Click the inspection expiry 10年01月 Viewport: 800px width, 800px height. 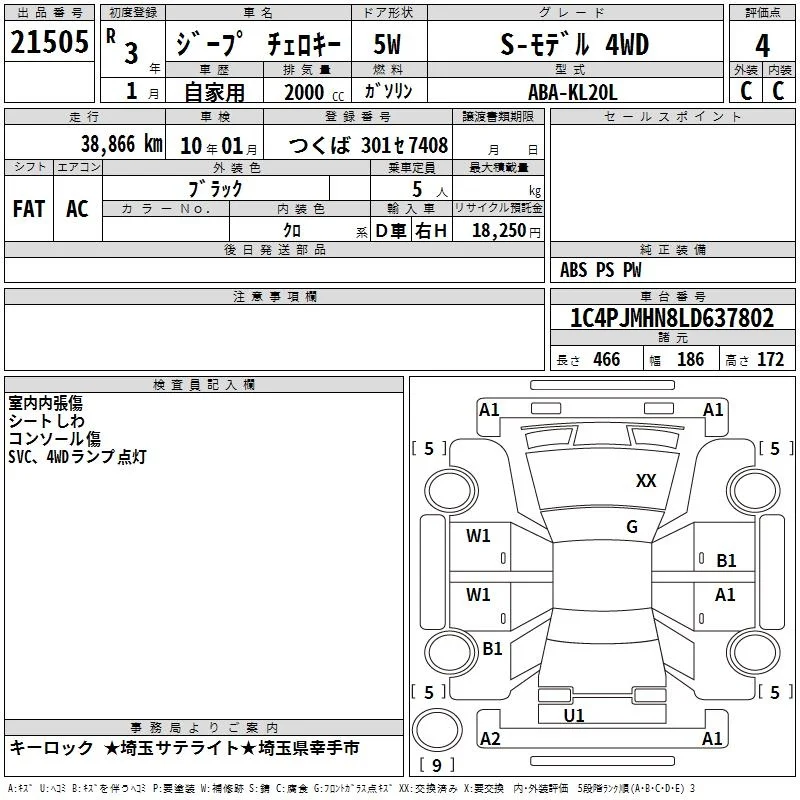(x=218, y=146)
